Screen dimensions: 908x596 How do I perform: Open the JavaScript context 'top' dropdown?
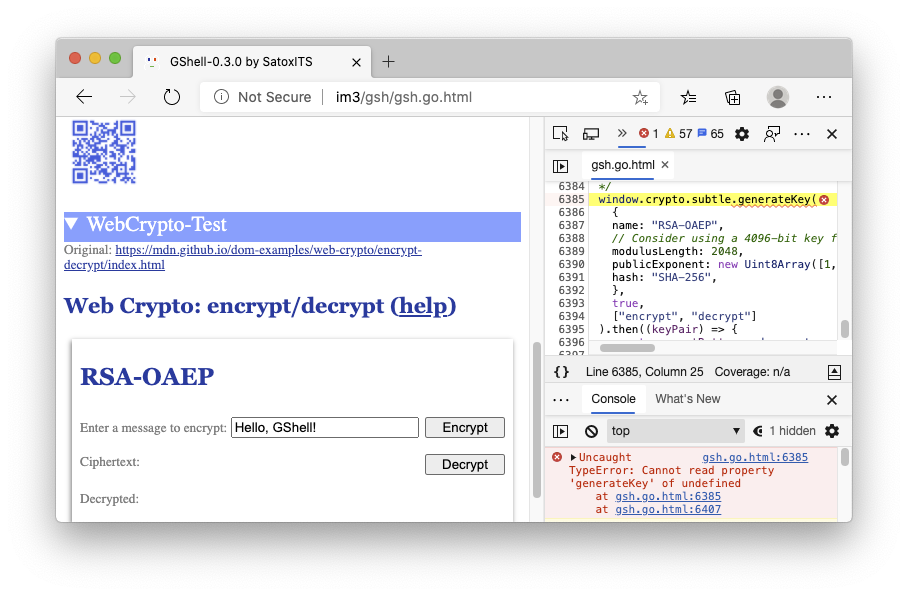tap(676, 431)
